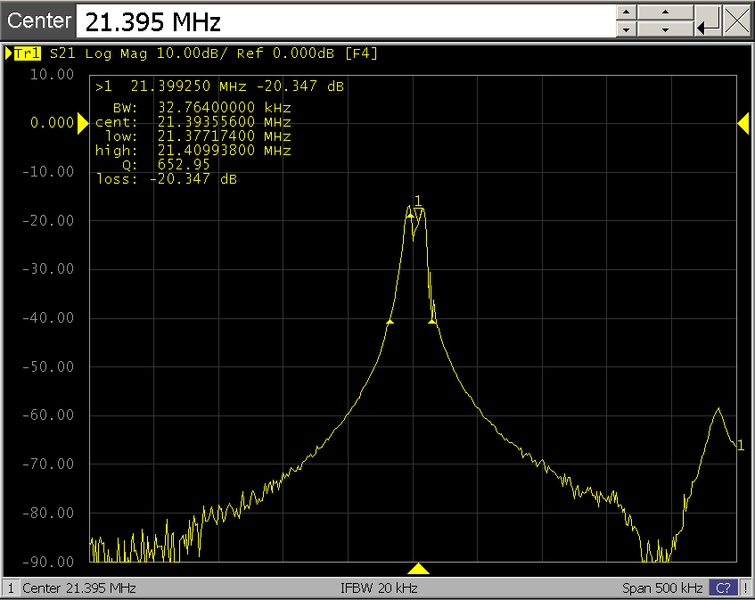Select the Tr1 trace indicator
Image resolution: width=755 pixels, height=600 pixels.
tap(25, 53)
